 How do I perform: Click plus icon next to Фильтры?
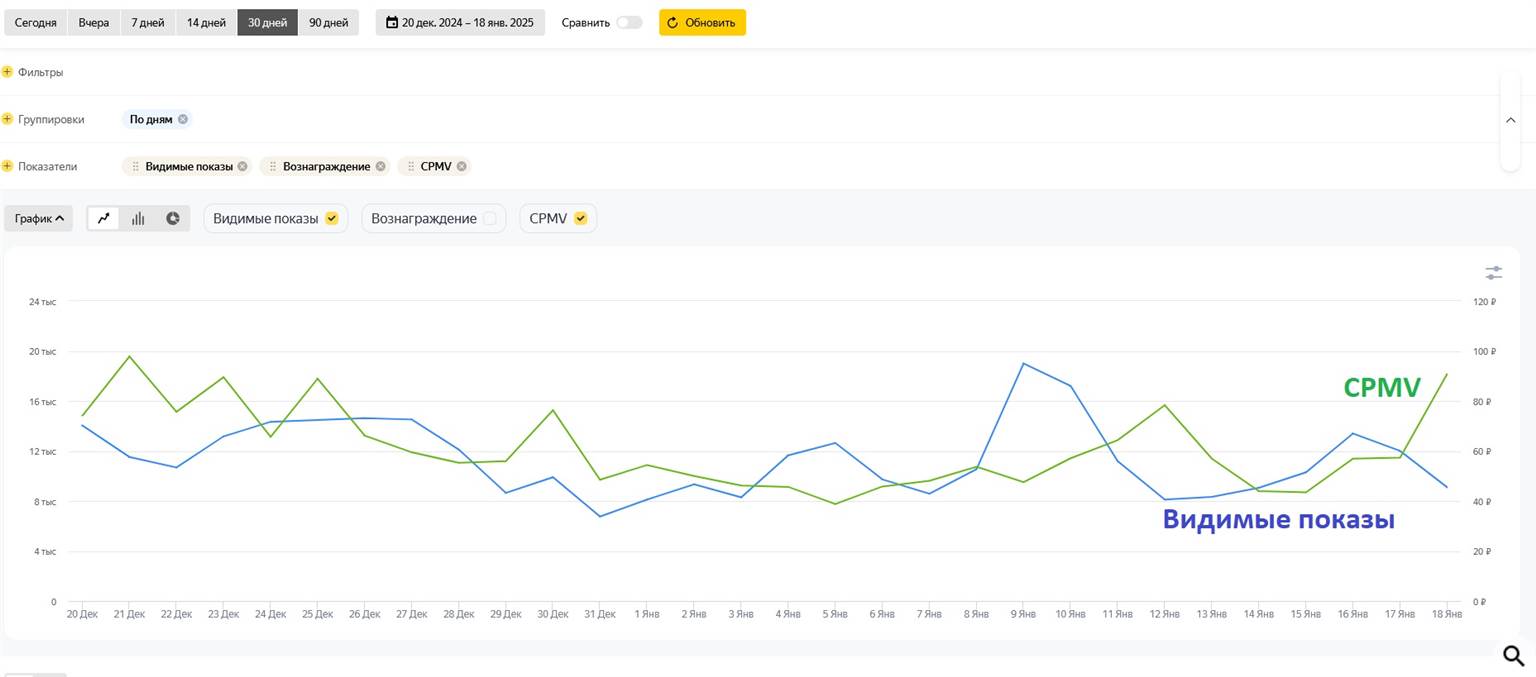pos(7,72)
